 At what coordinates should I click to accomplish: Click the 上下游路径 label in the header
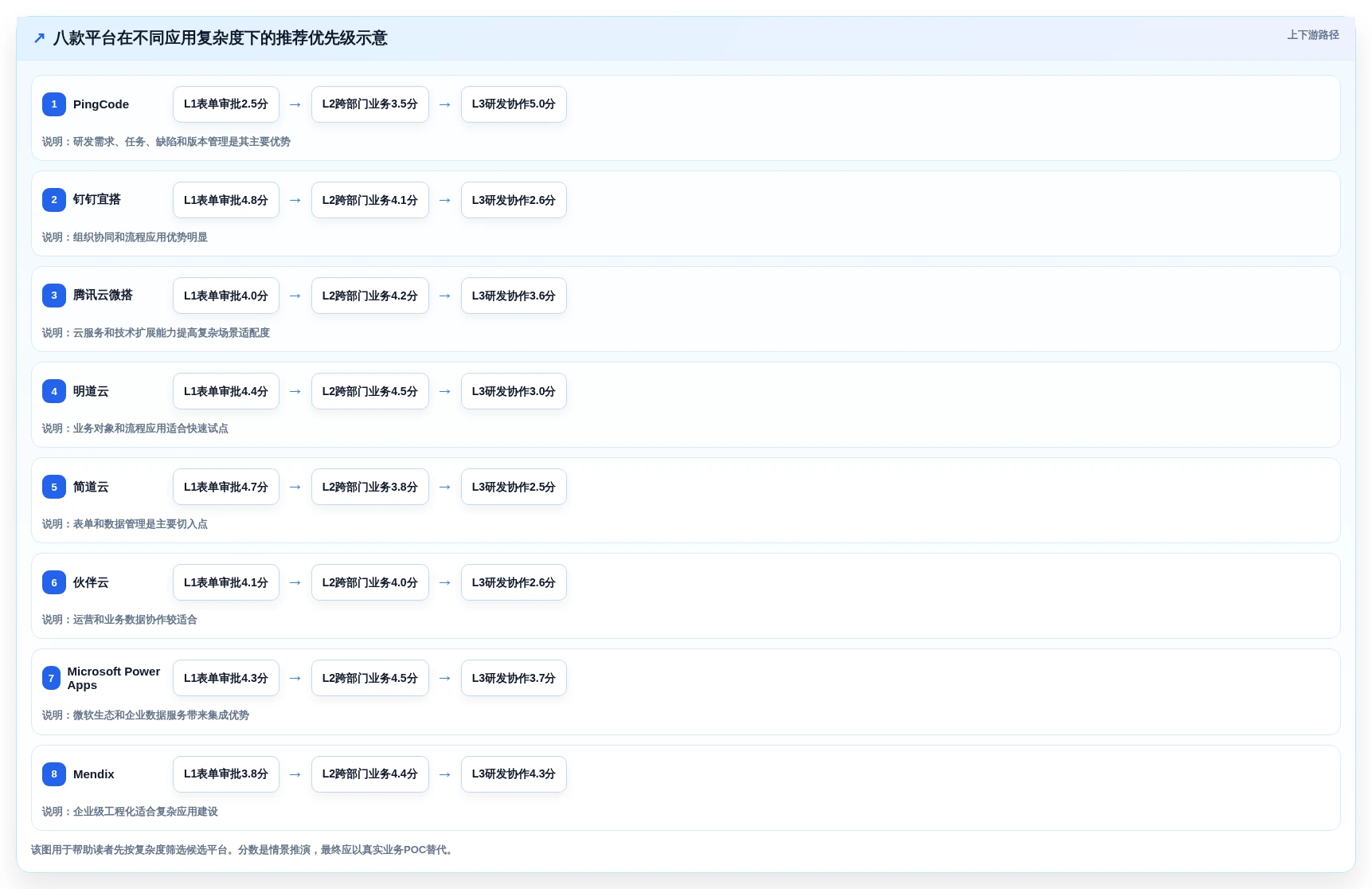tap(1313, 35)
